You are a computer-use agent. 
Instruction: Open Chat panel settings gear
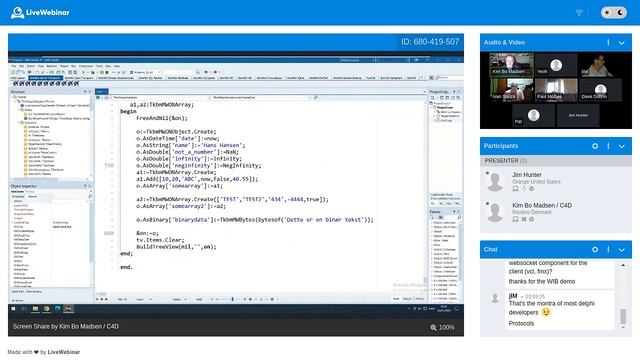click(595, 249)
